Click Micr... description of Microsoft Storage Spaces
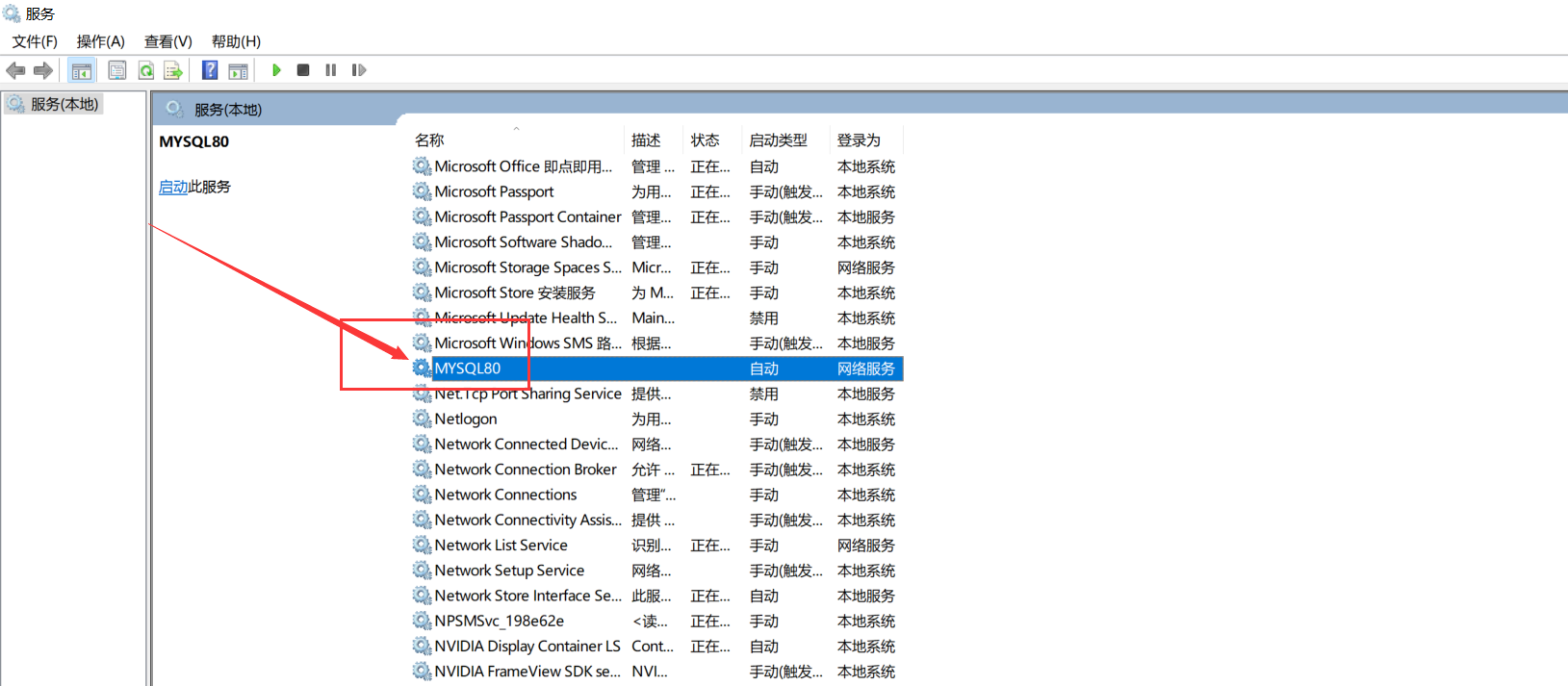The image size is (1568, 686). 652,267
